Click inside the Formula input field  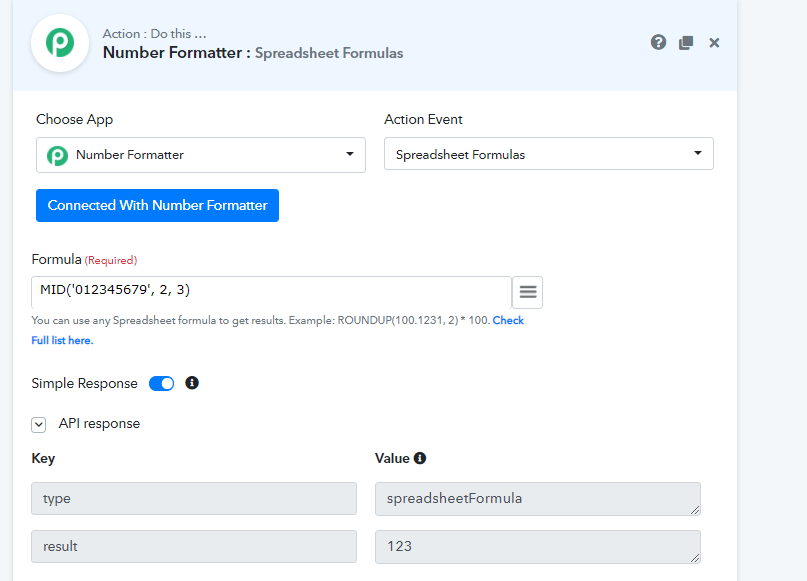271,291
